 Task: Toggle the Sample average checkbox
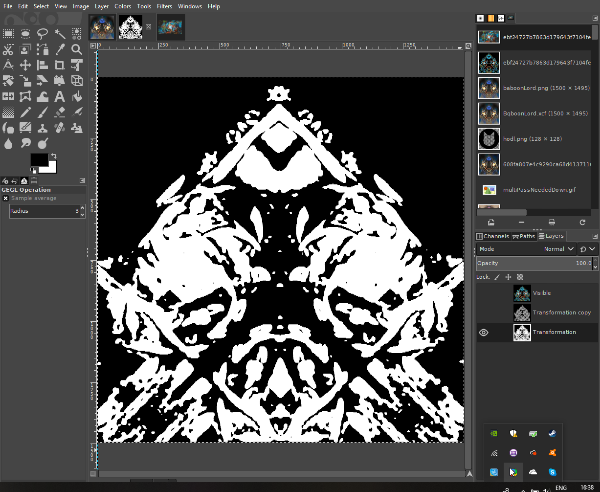tap(5, 198)
